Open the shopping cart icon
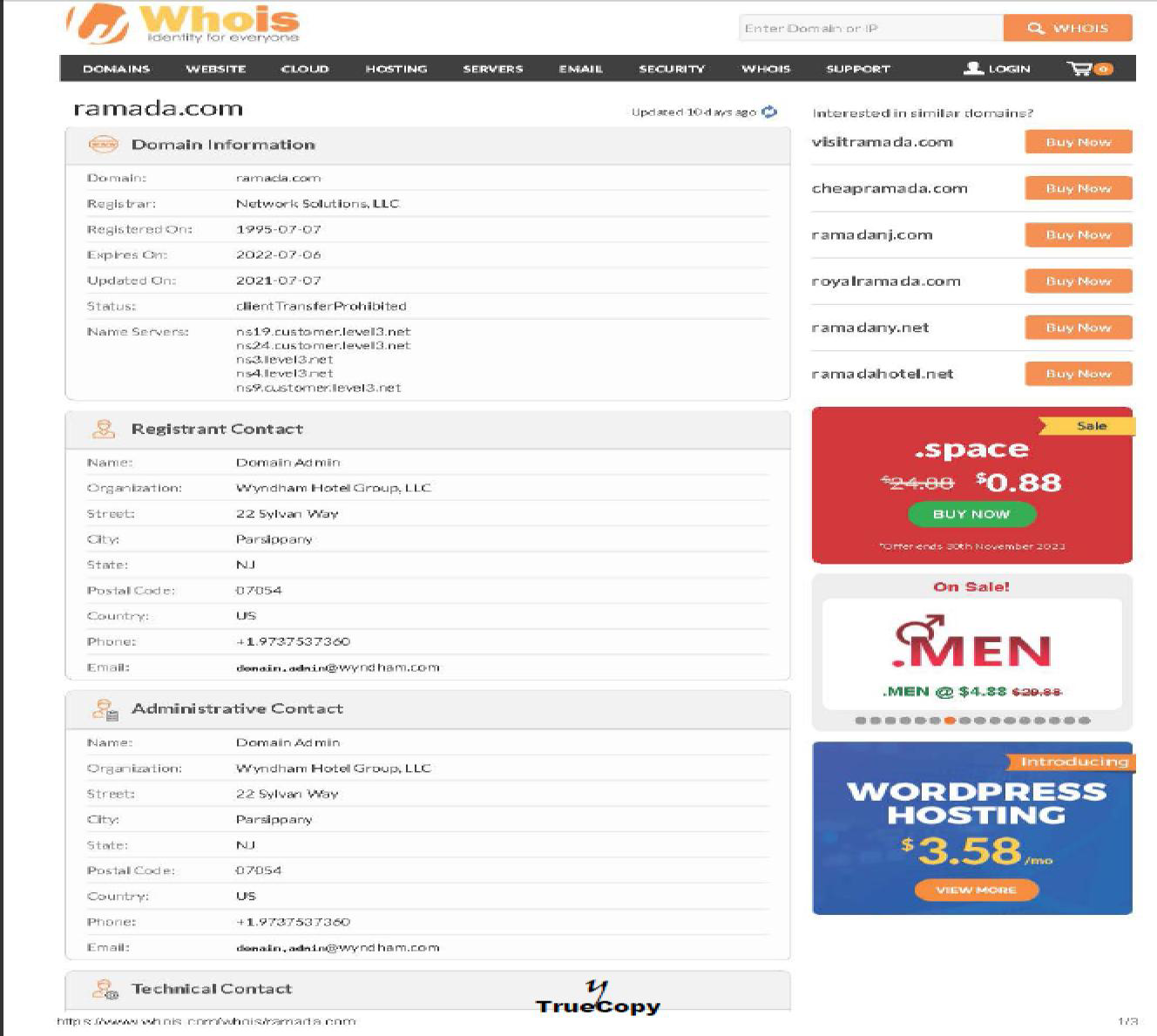This screenshot has width=1157, height=1036. pos(1079,68)
